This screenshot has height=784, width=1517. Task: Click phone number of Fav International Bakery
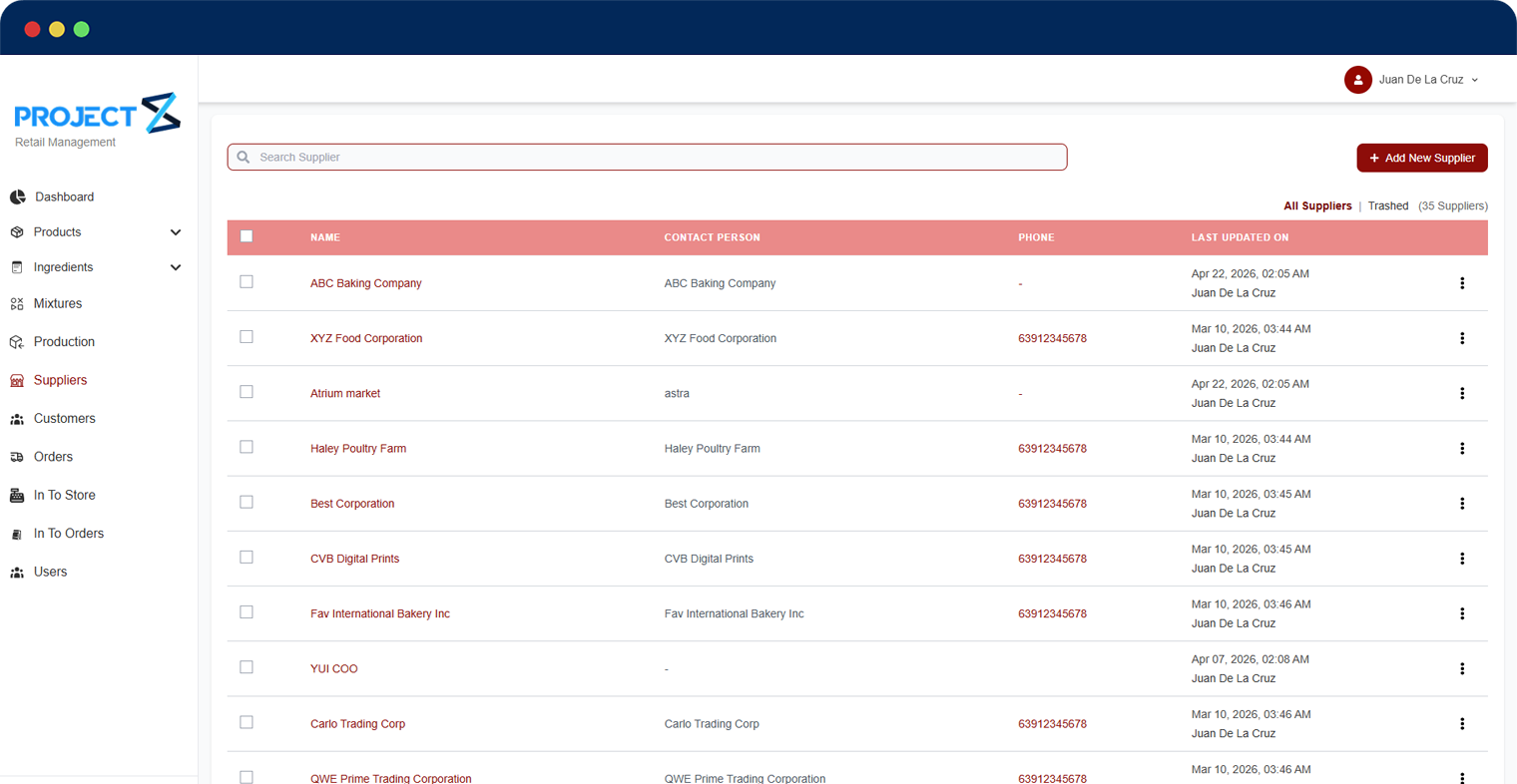[1052, 613]
